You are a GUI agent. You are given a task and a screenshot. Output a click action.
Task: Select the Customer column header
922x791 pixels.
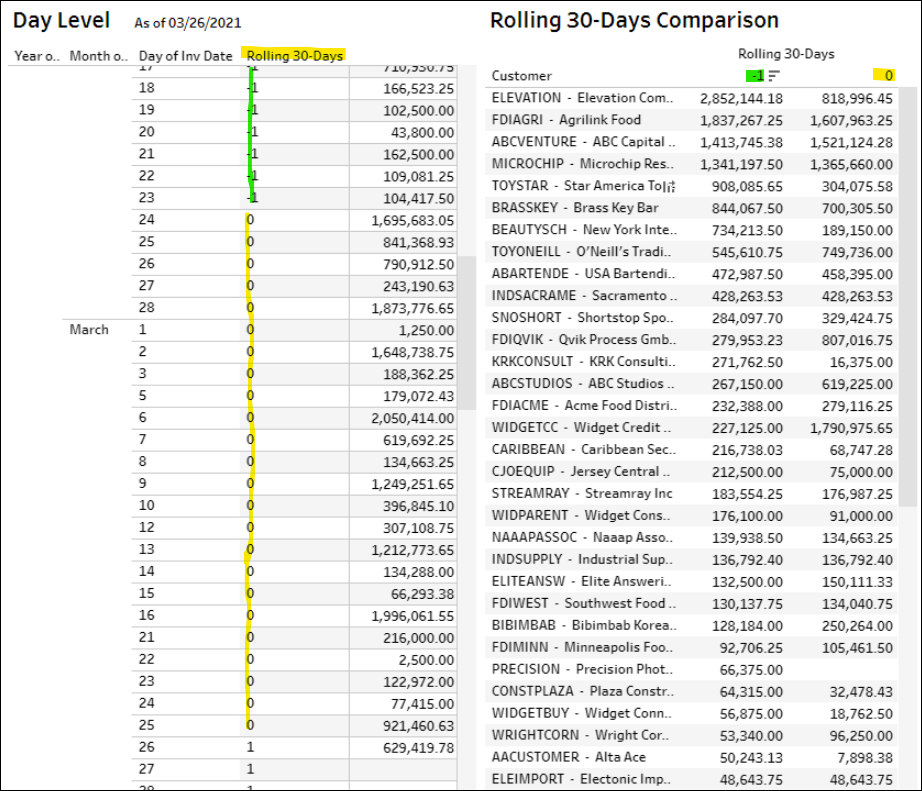(521, 76)
